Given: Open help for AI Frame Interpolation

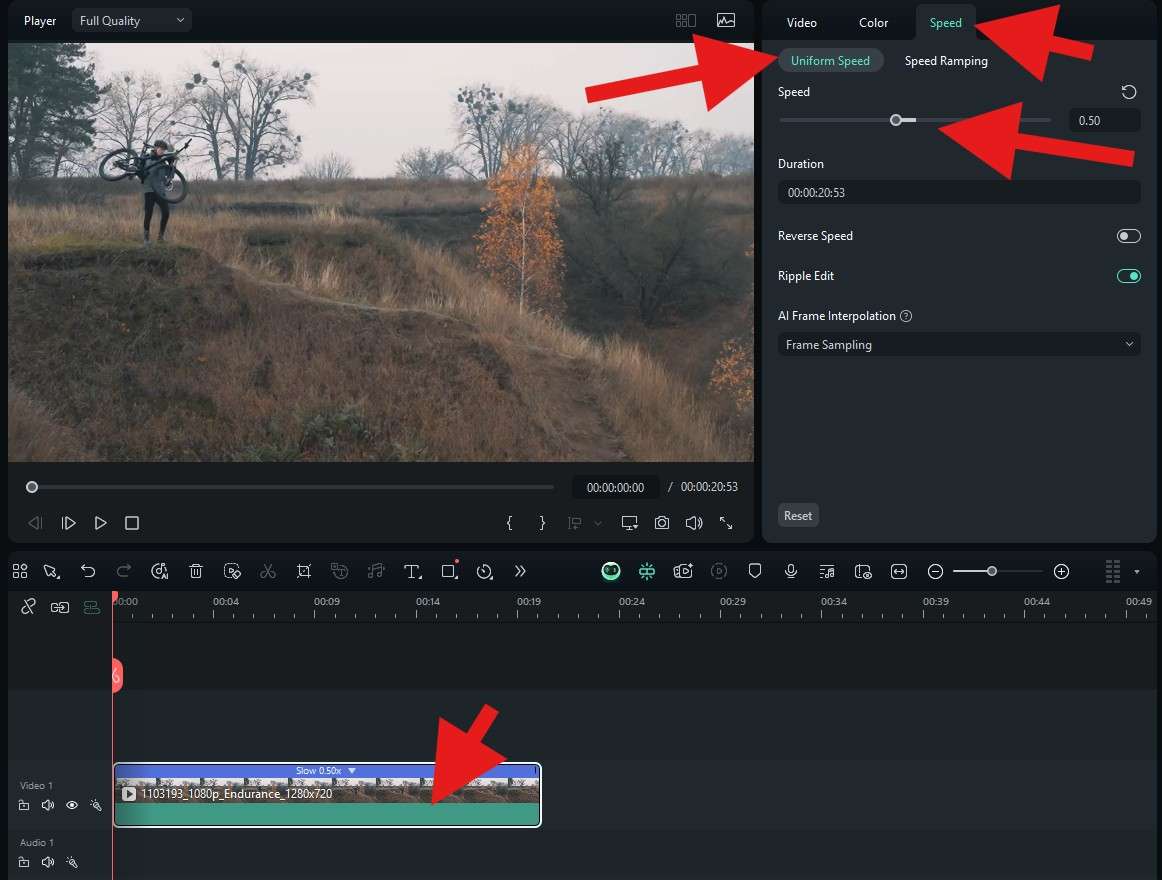Looking at the screenshot, I should [x=906, y=316].
